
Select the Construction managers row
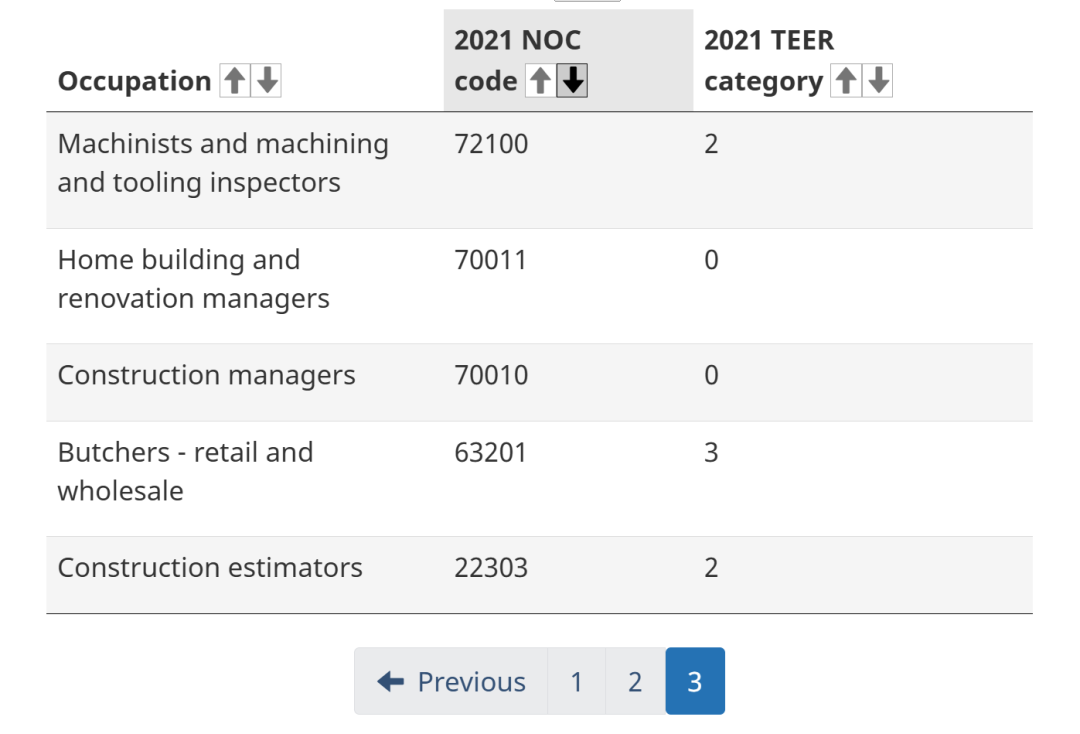pyautogui.click(x=539, y=383)
